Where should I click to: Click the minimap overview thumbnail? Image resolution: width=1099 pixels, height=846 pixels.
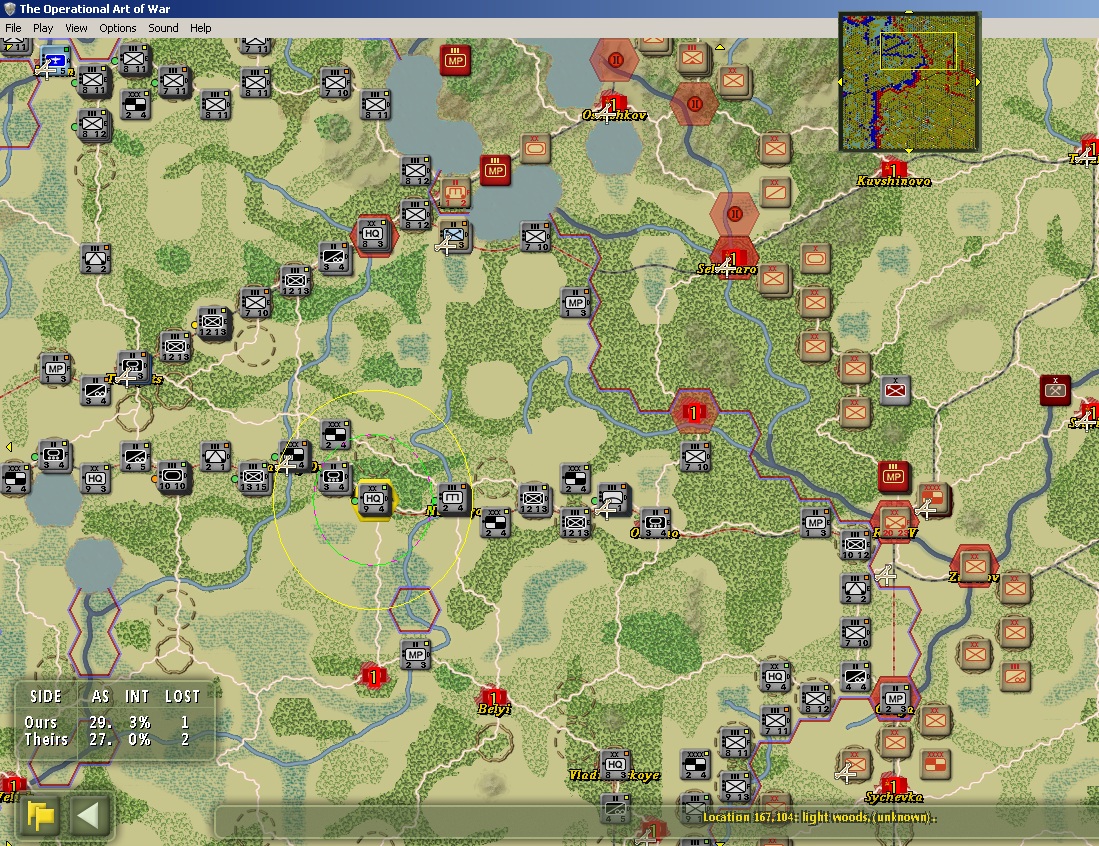point(909,82)
